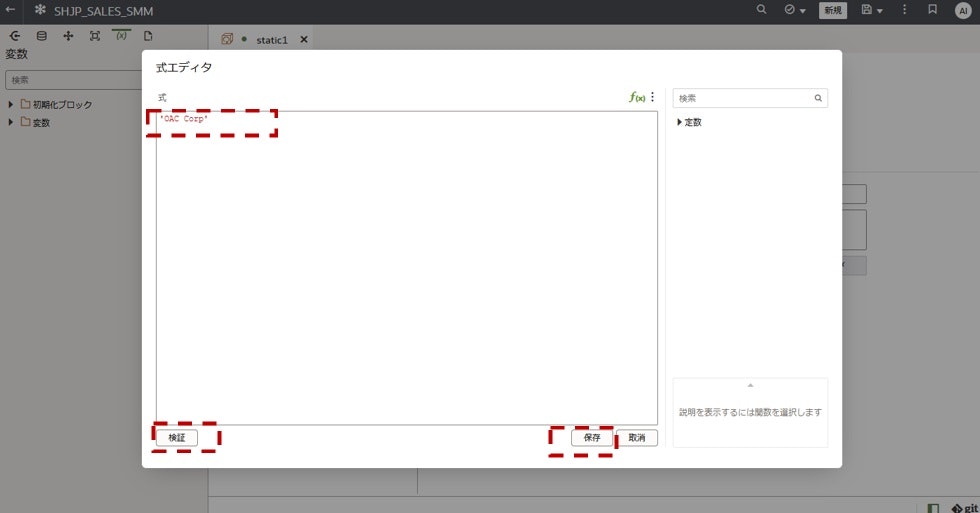Switch to the static1 tab

[x=272, y=40]
